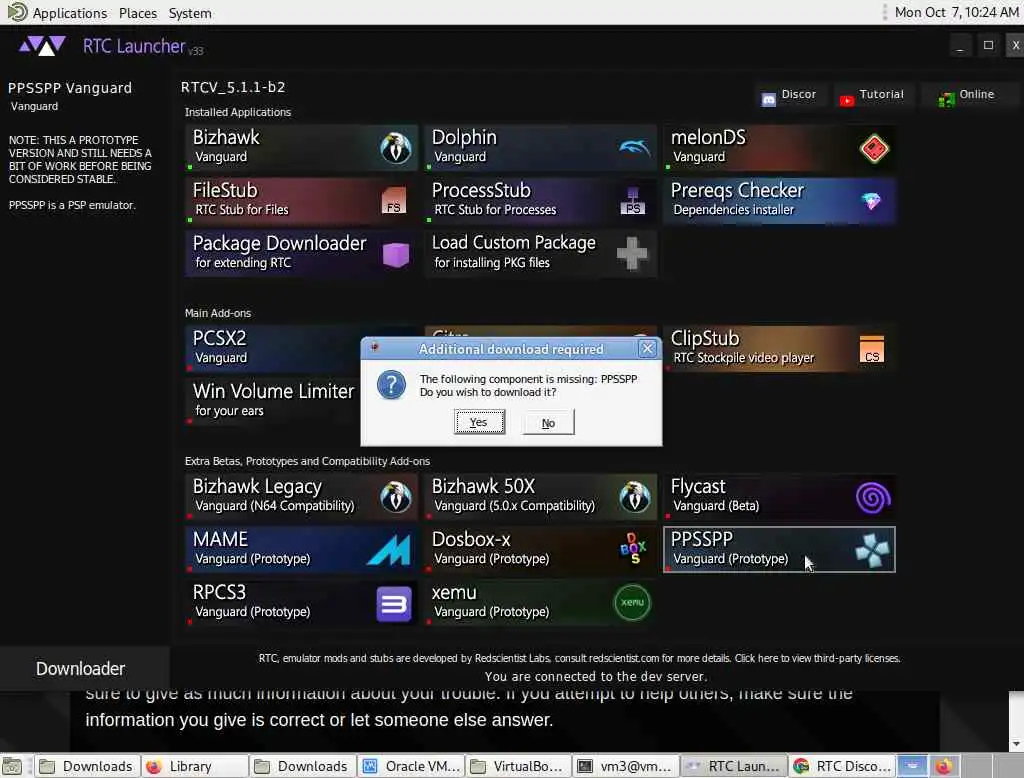
Task: Open the Applications menu
Action: tap(69, 12)
